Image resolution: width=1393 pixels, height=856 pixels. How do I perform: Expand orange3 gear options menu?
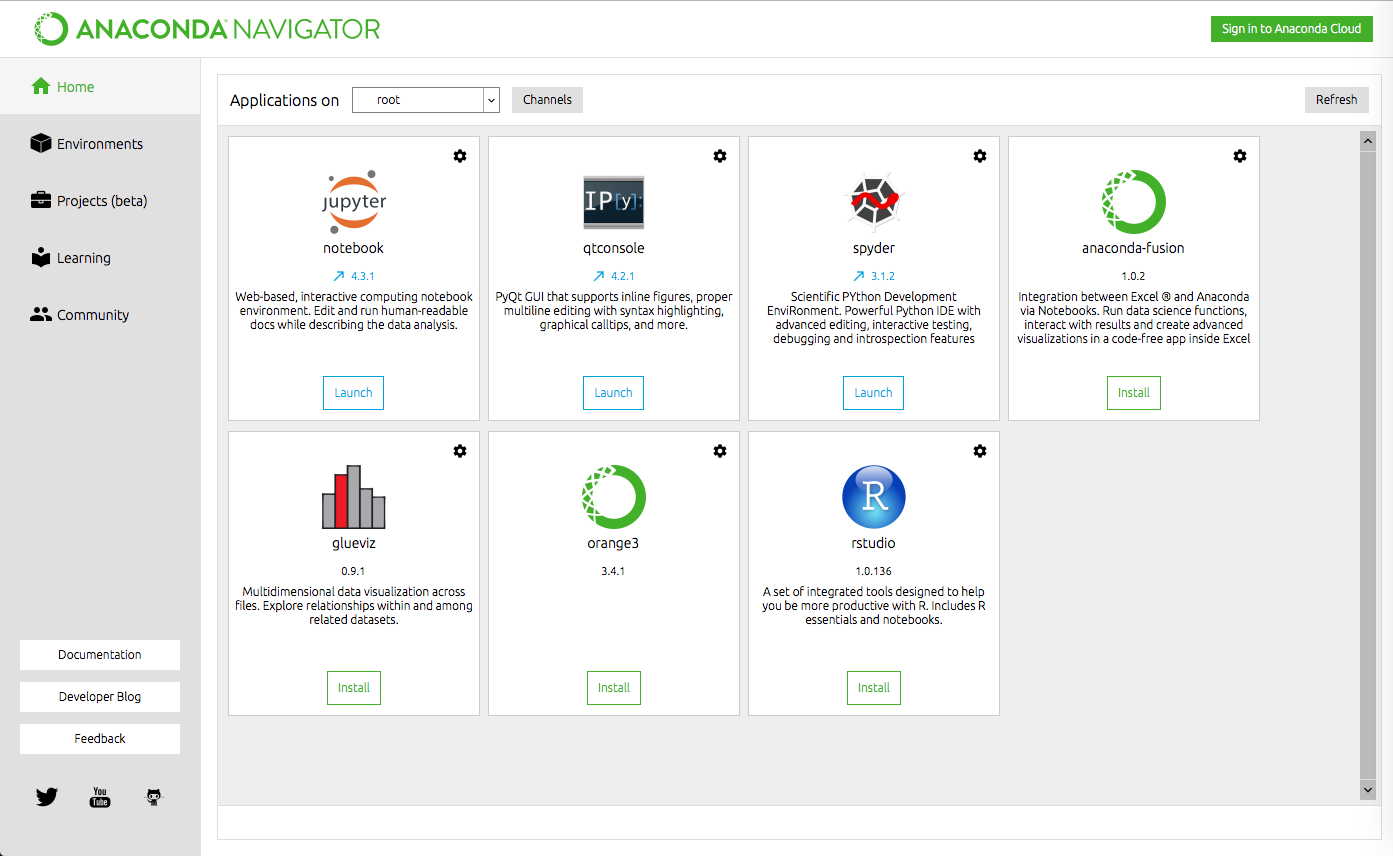tap(720, 451)
